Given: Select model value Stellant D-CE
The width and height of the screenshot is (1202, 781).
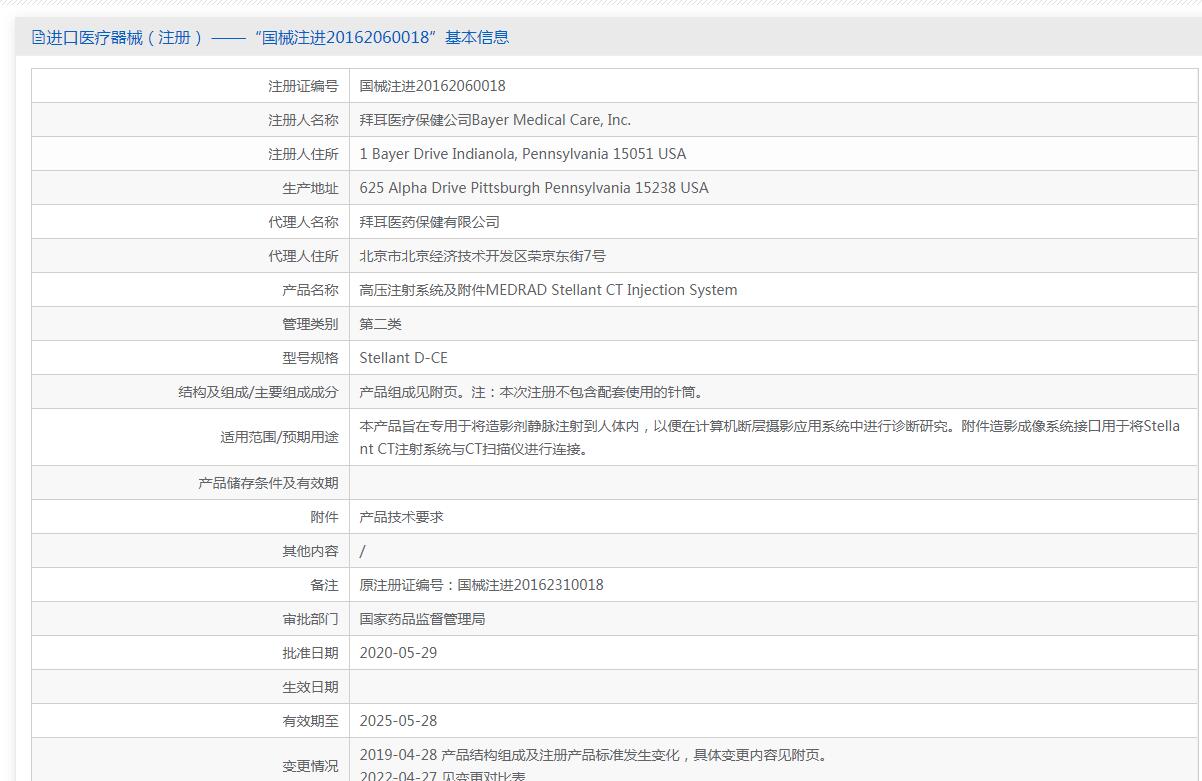Looking at the screenshot, I should [404, 358].
